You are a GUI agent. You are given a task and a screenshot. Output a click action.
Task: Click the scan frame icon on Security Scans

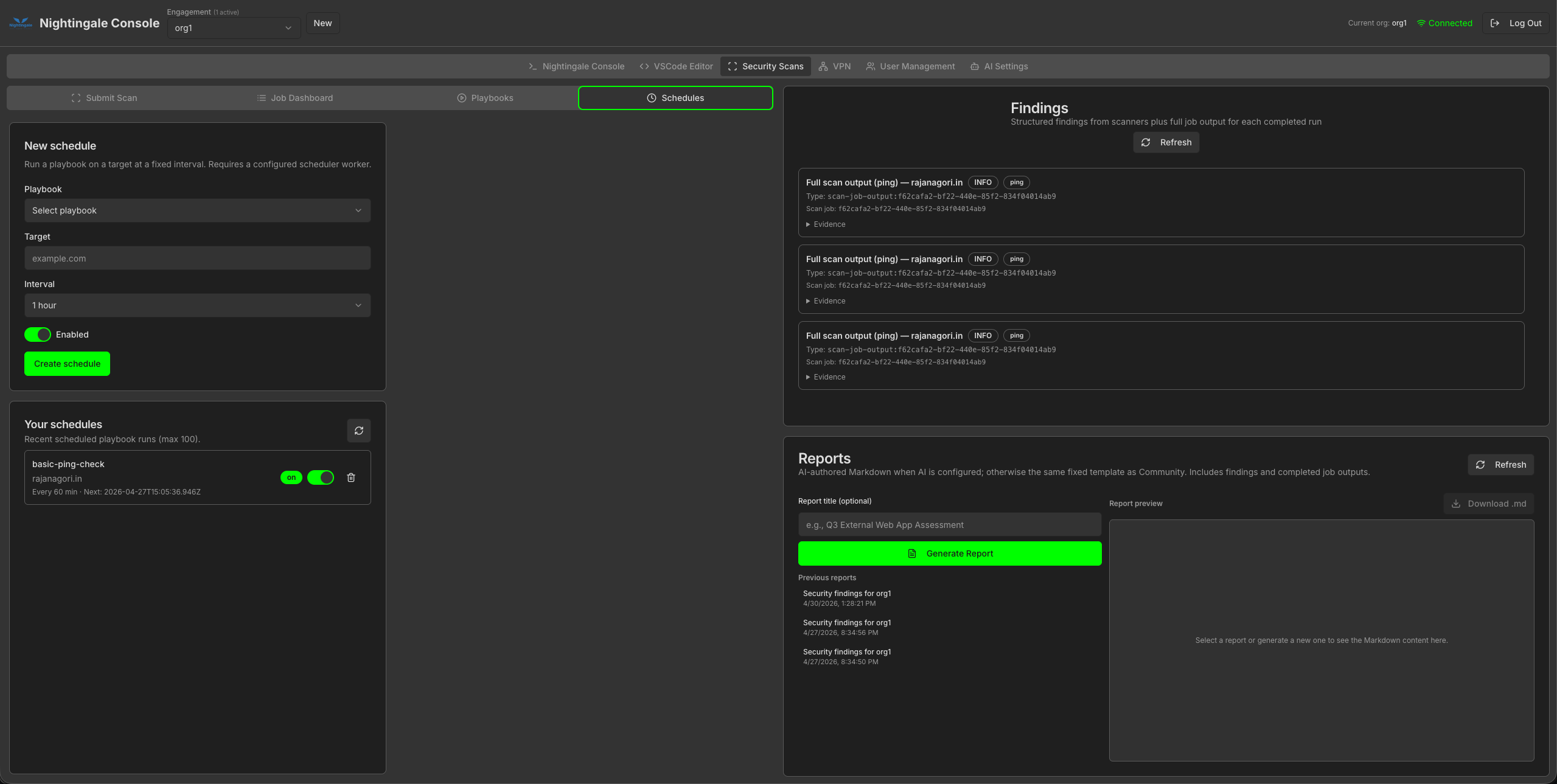[732, 66]
